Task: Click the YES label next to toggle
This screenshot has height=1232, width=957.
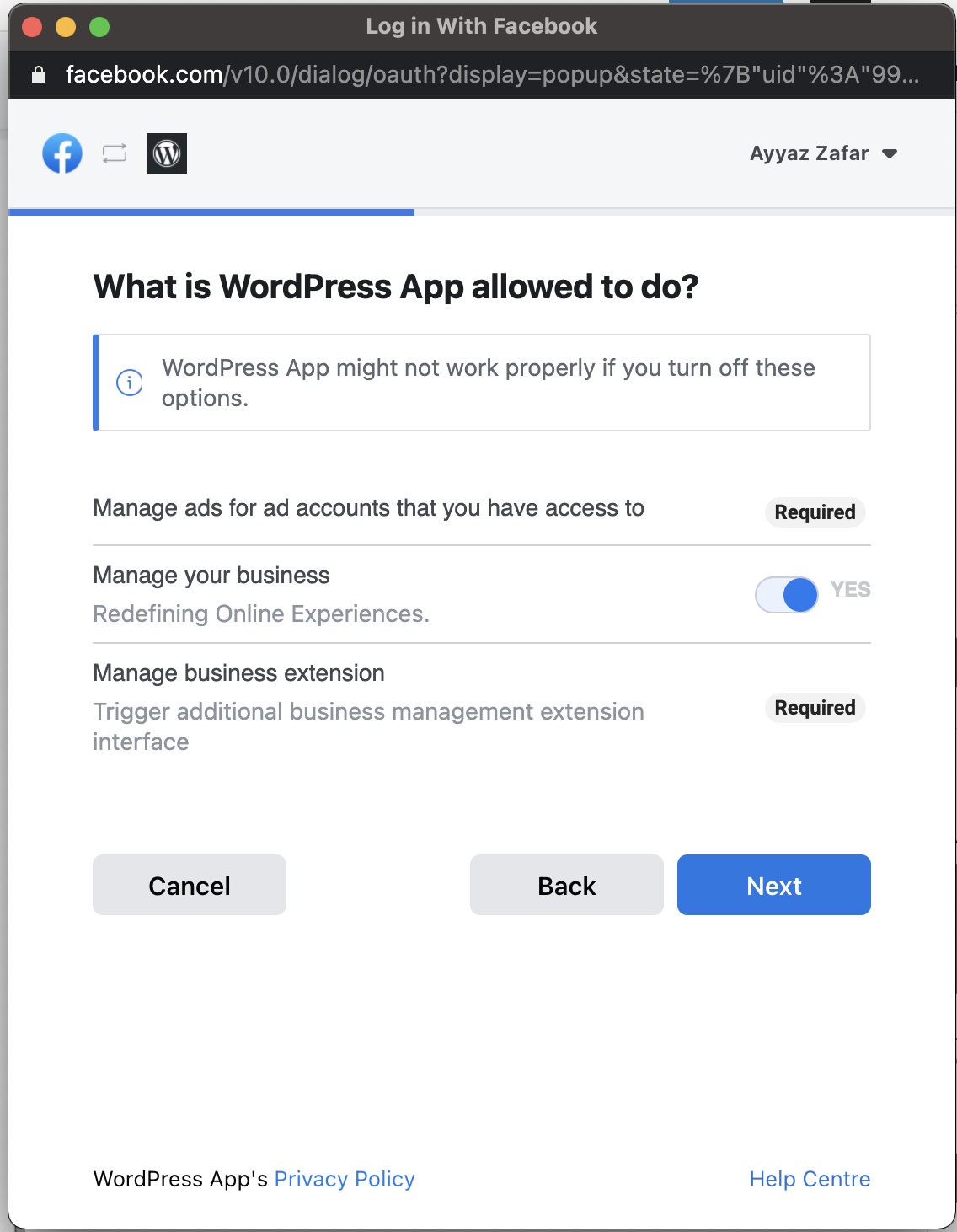Action: coord(850,590)
